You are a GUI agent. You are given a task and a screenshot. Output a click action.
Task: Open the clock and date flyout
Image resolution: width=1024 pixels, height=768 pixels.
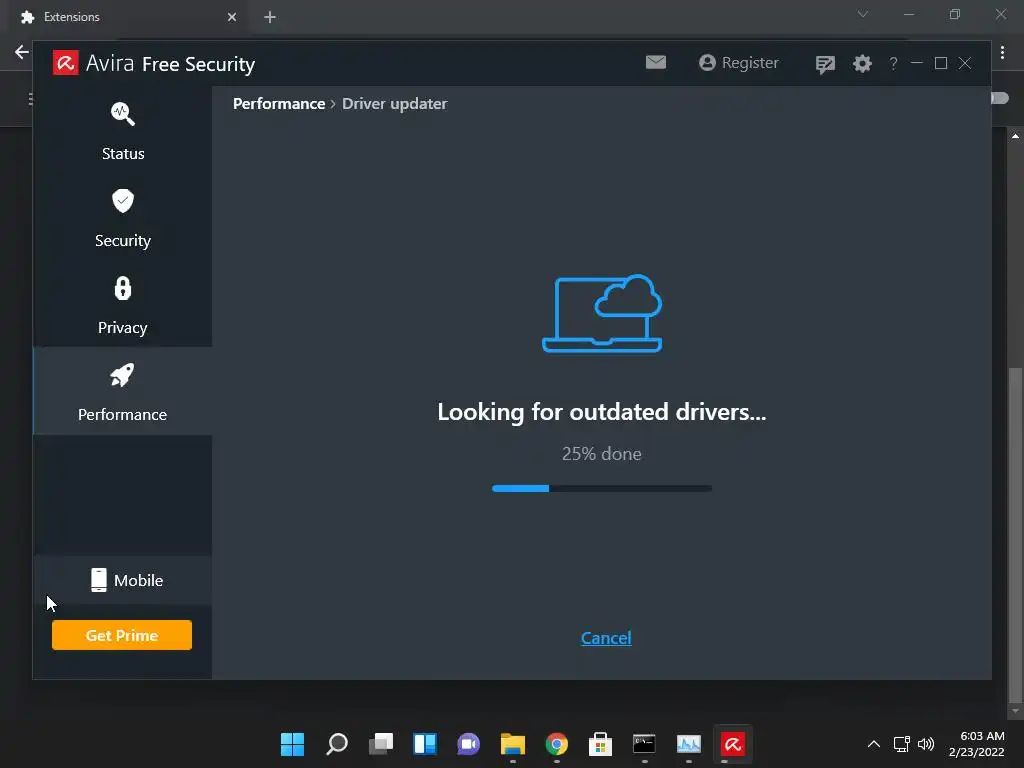[976, 744]
